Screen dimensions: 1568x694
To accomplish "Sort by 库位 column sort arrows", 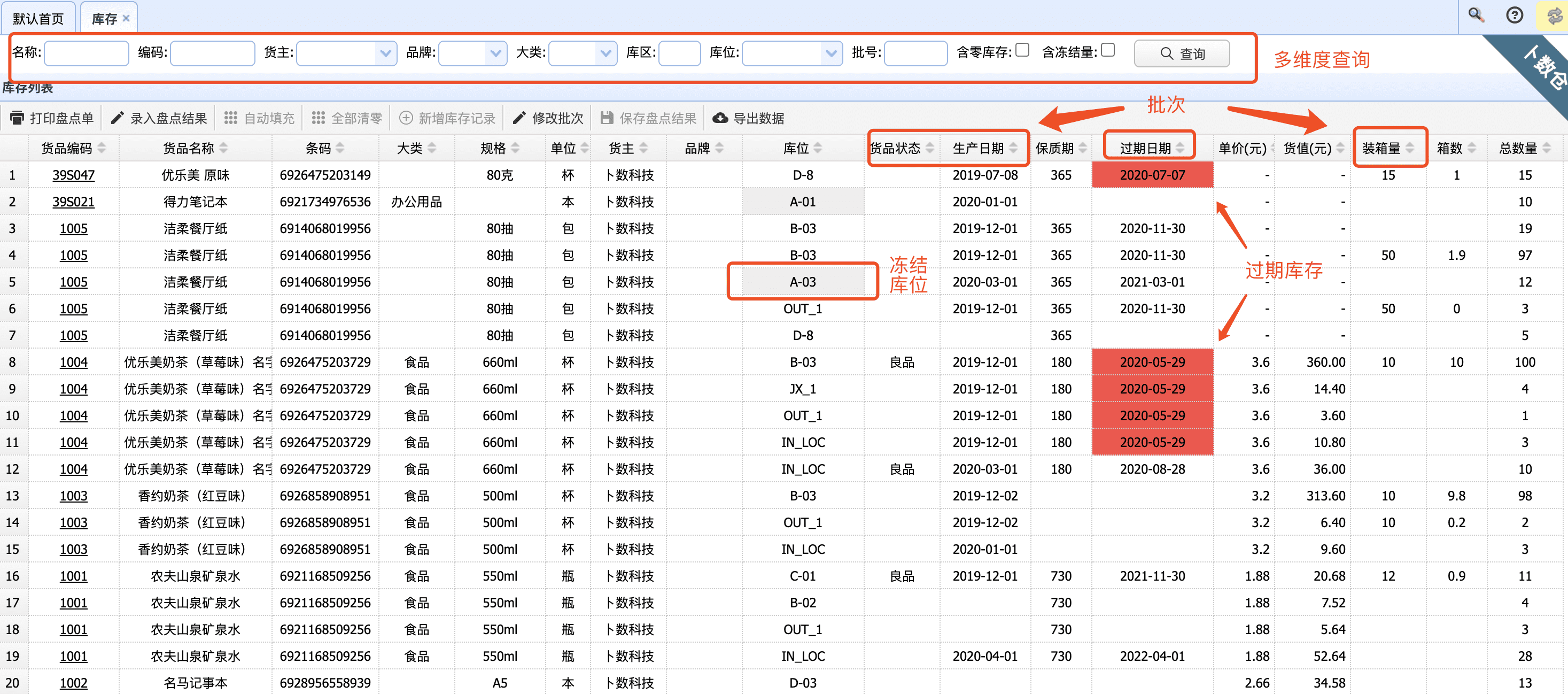I will pyautogui.click(x=818, y=148).
